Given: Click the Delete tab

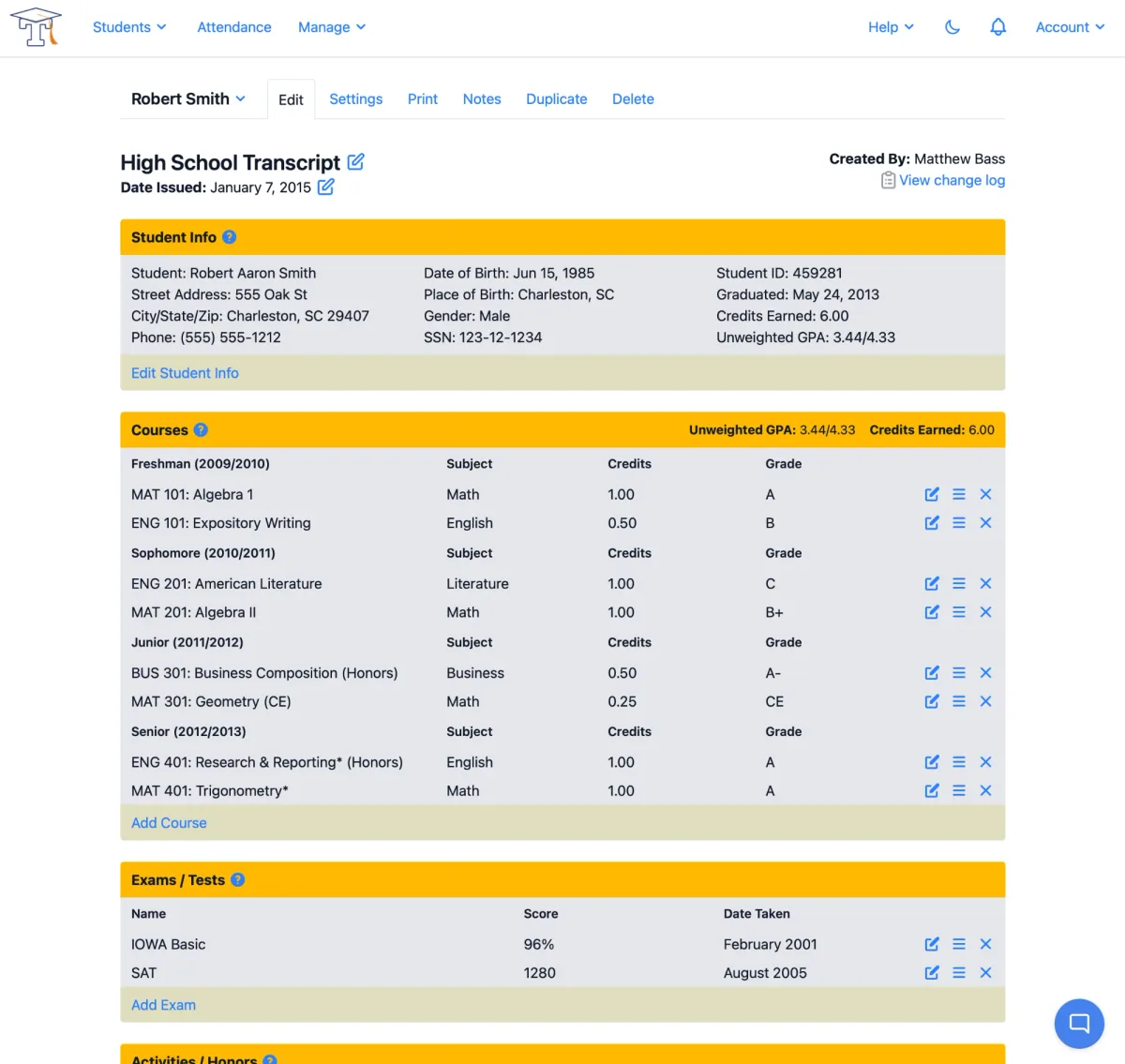Looking at the screenshot, I should [x=633, y=98].
